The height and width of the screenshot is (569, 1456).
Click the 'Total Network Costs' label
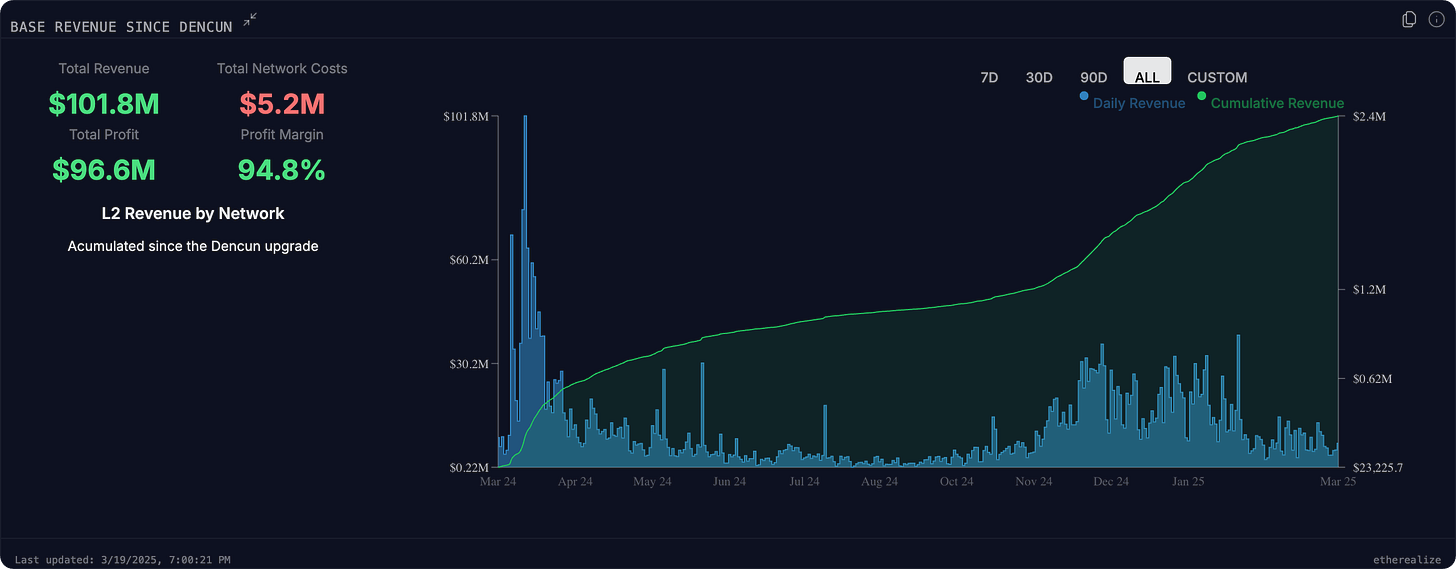coord(282,68)
